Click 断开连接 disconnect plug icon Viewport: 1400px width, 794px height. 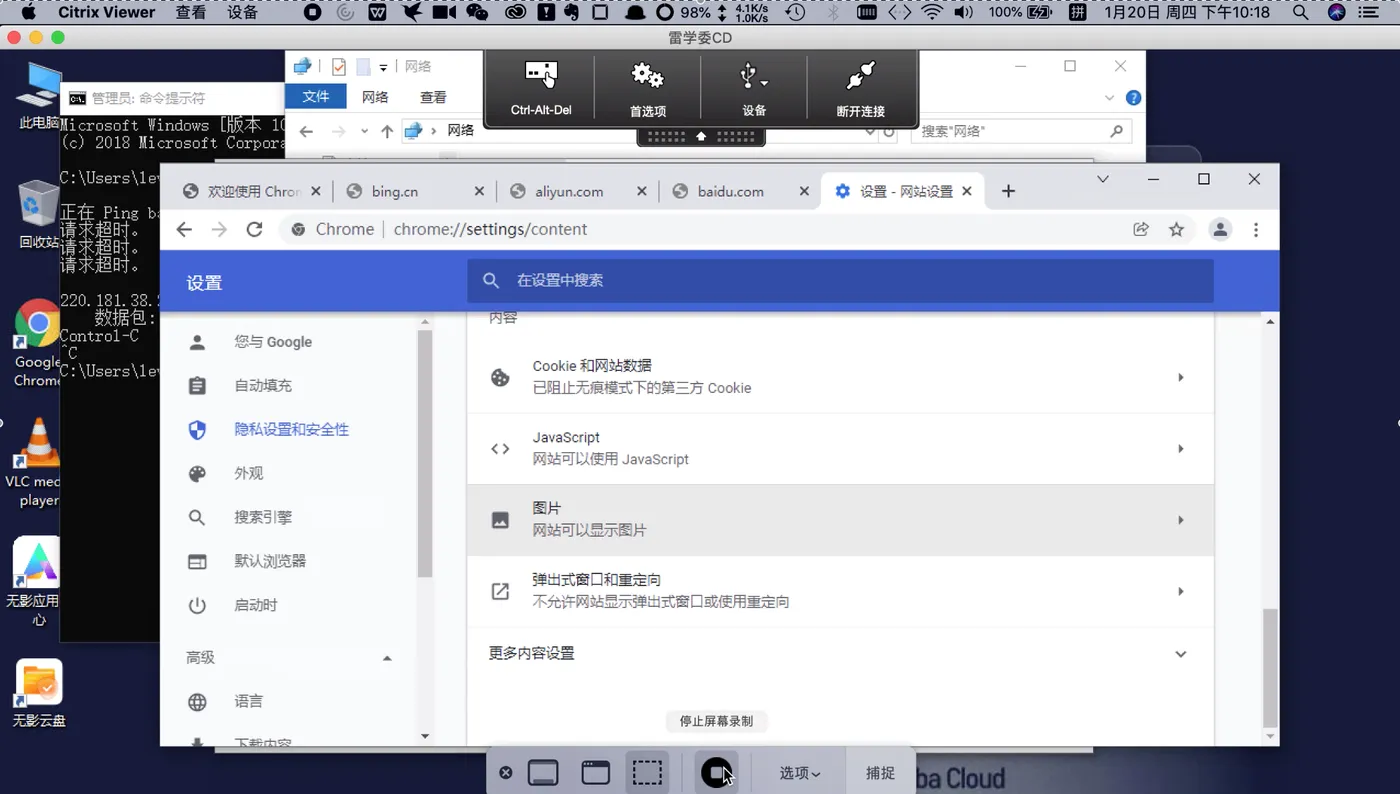(860, 88)
